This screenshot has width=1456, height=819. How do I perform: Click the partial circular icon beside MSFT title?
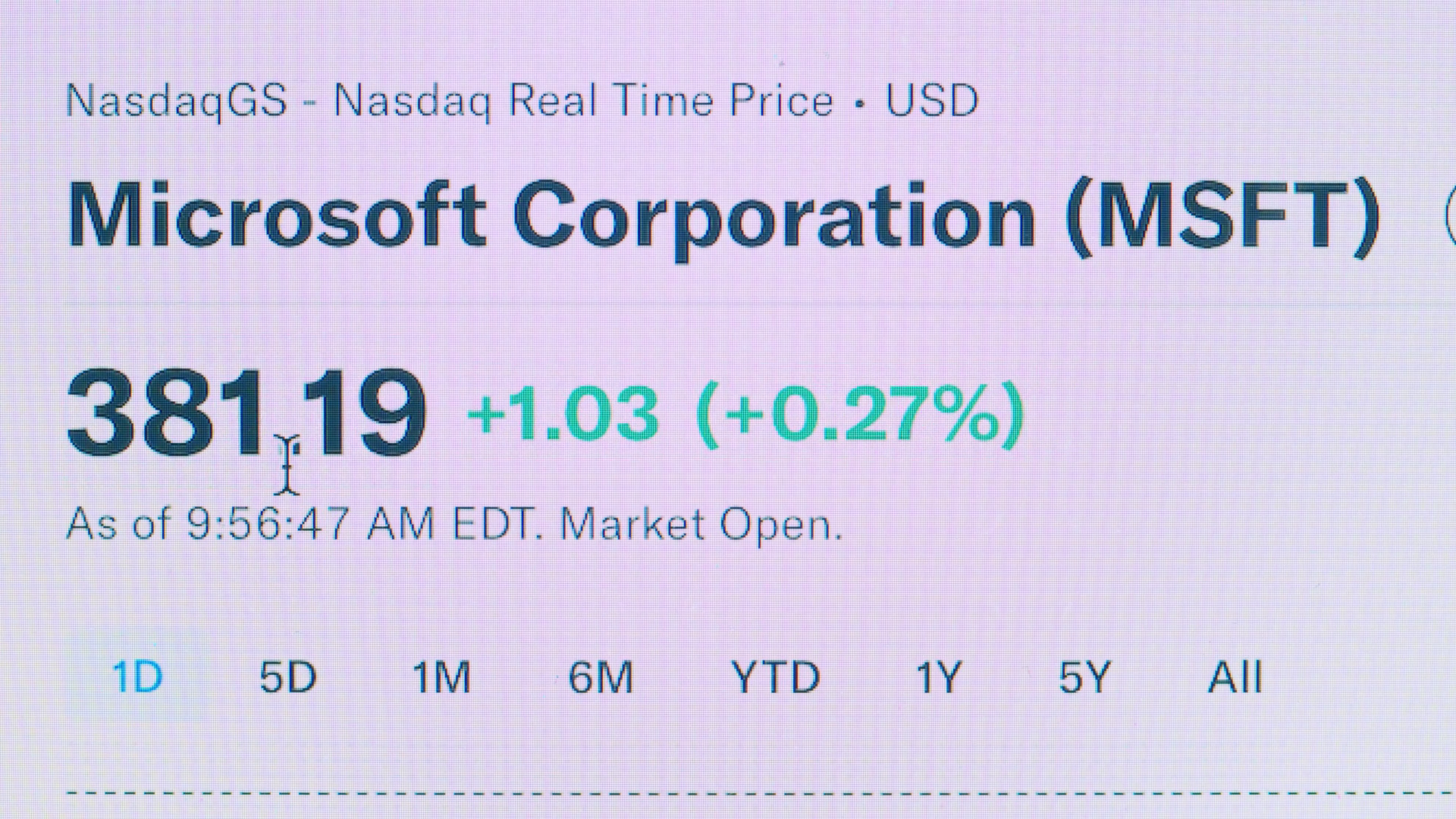click(x=1449, y=216)
